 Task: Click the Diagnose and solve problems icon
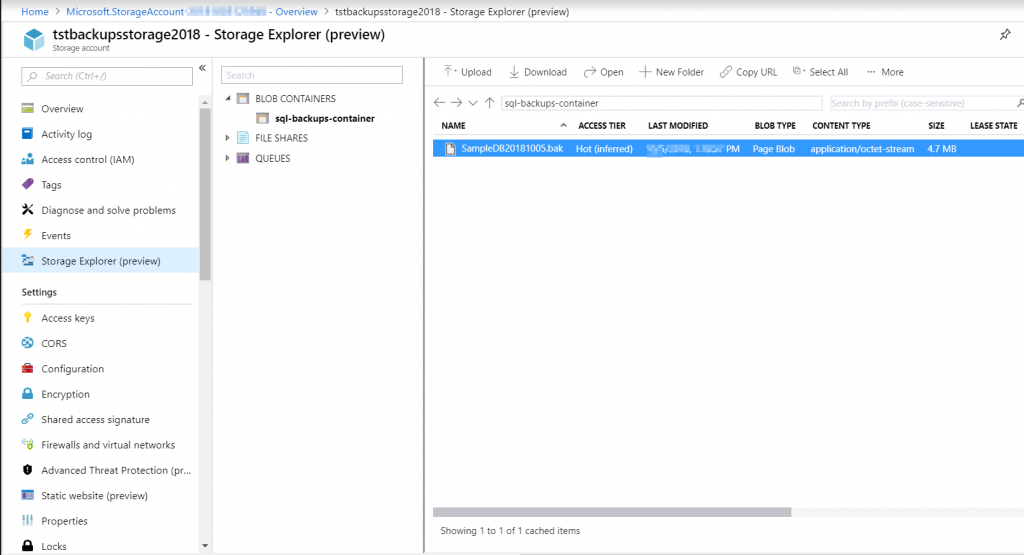27,210
